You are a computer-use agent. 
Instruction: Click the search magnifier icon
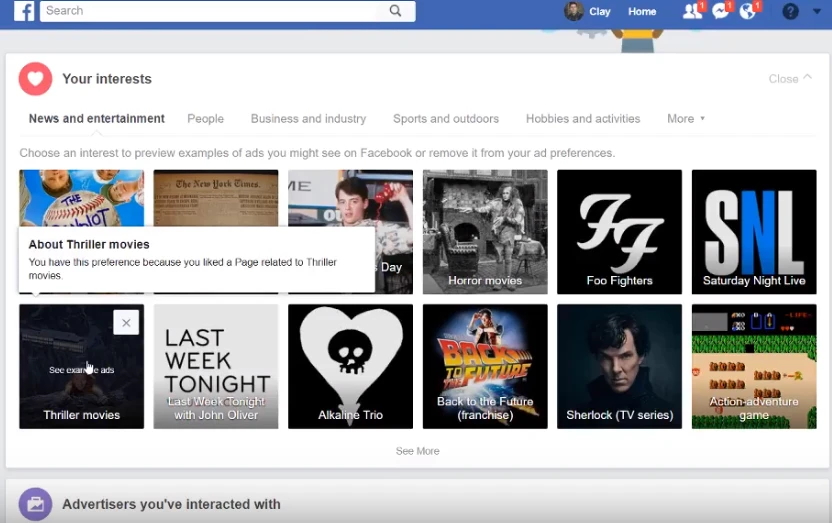coord(395,11)
